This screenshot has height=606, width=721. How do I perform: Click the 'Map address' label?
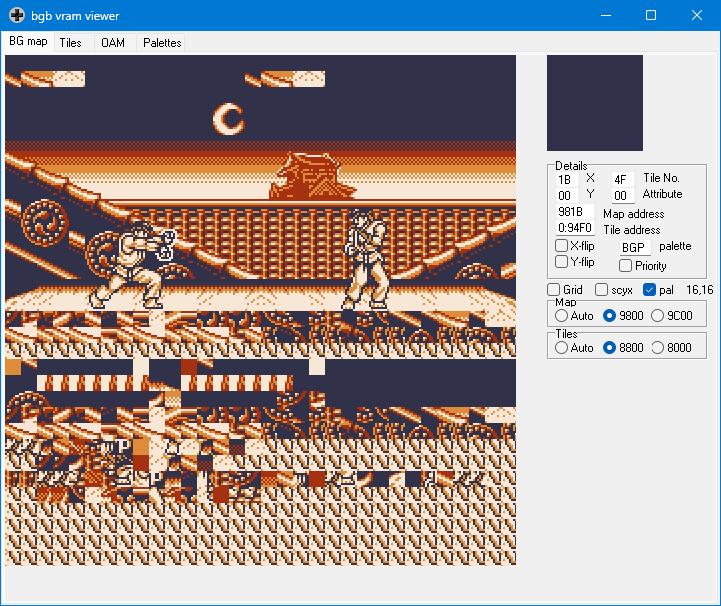pyautogui.click(x=634, y=214)
